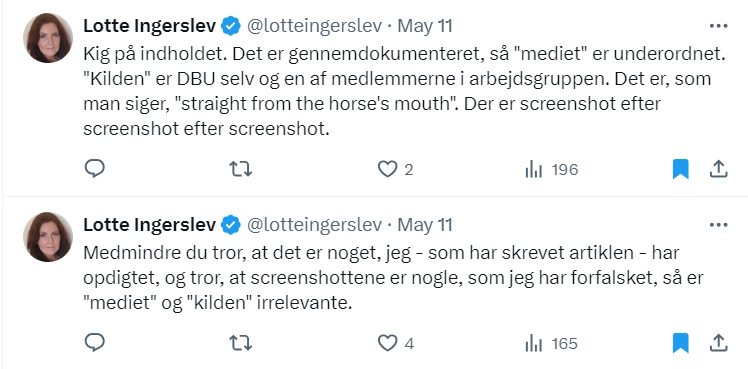Retweet the second tweet about screenshottene
This screenshot has width=748, height=369.
coord(241,343)
